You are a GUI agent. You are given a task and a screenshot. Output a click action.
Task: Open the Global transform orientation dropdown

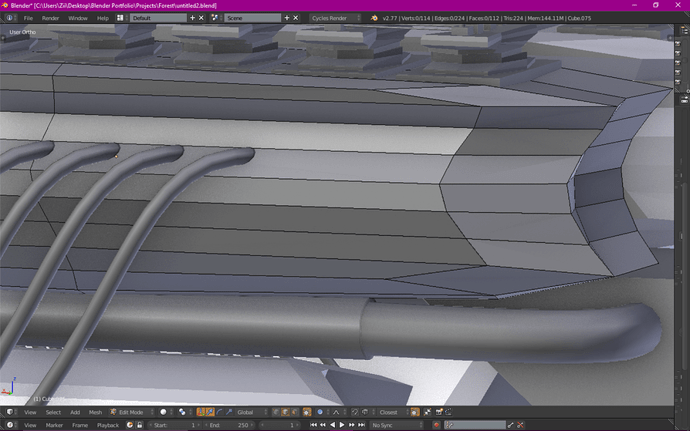click(x=249, y=412)
